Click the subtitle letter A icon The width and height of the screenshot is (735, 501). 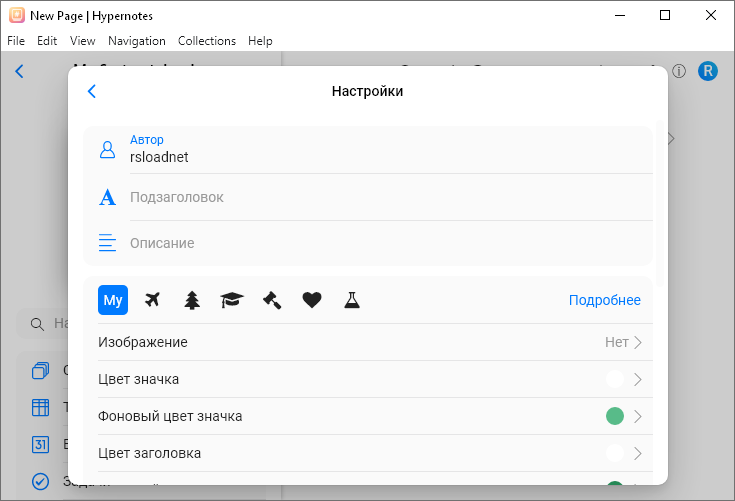click(x=107, y=197)
